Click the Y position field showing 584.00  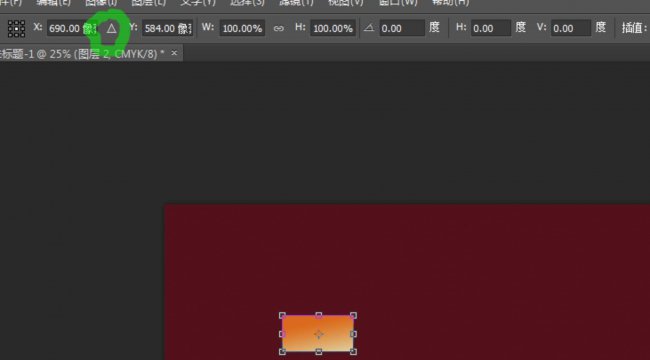click(167, 28)
